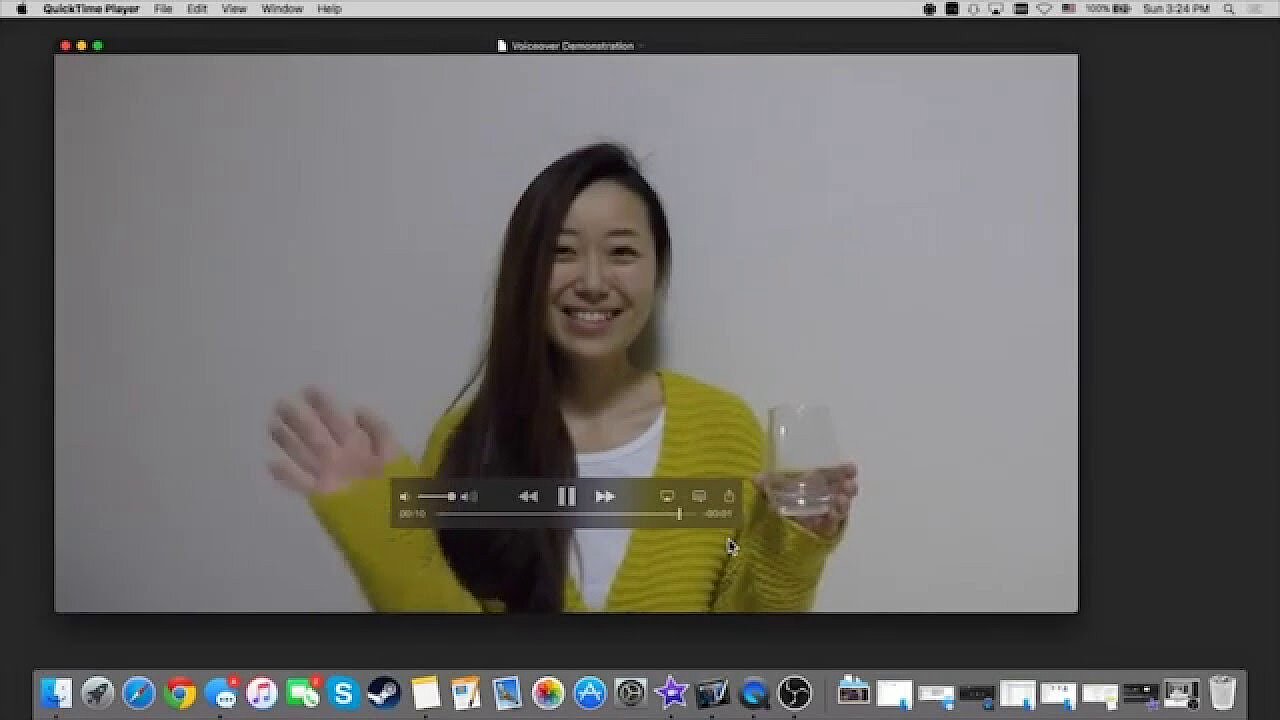Open the Edit menu
Screen dimensions: 1280x720
pyautogui.click(x=197, y=9)
